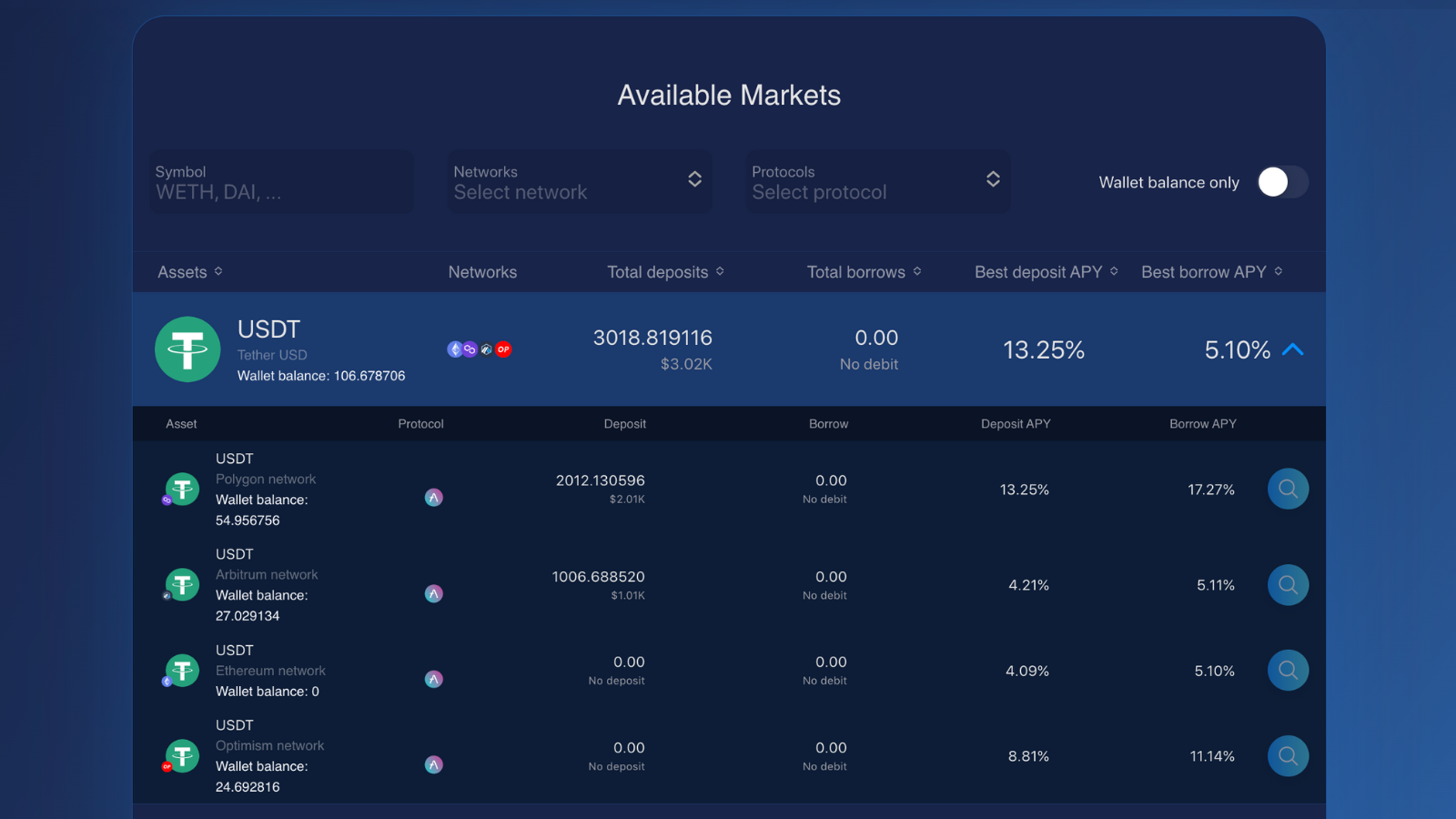Click the 4.09% deposit APY on Ethereum
Viewport: 1456px width, 819px height.
[1027, 671]
